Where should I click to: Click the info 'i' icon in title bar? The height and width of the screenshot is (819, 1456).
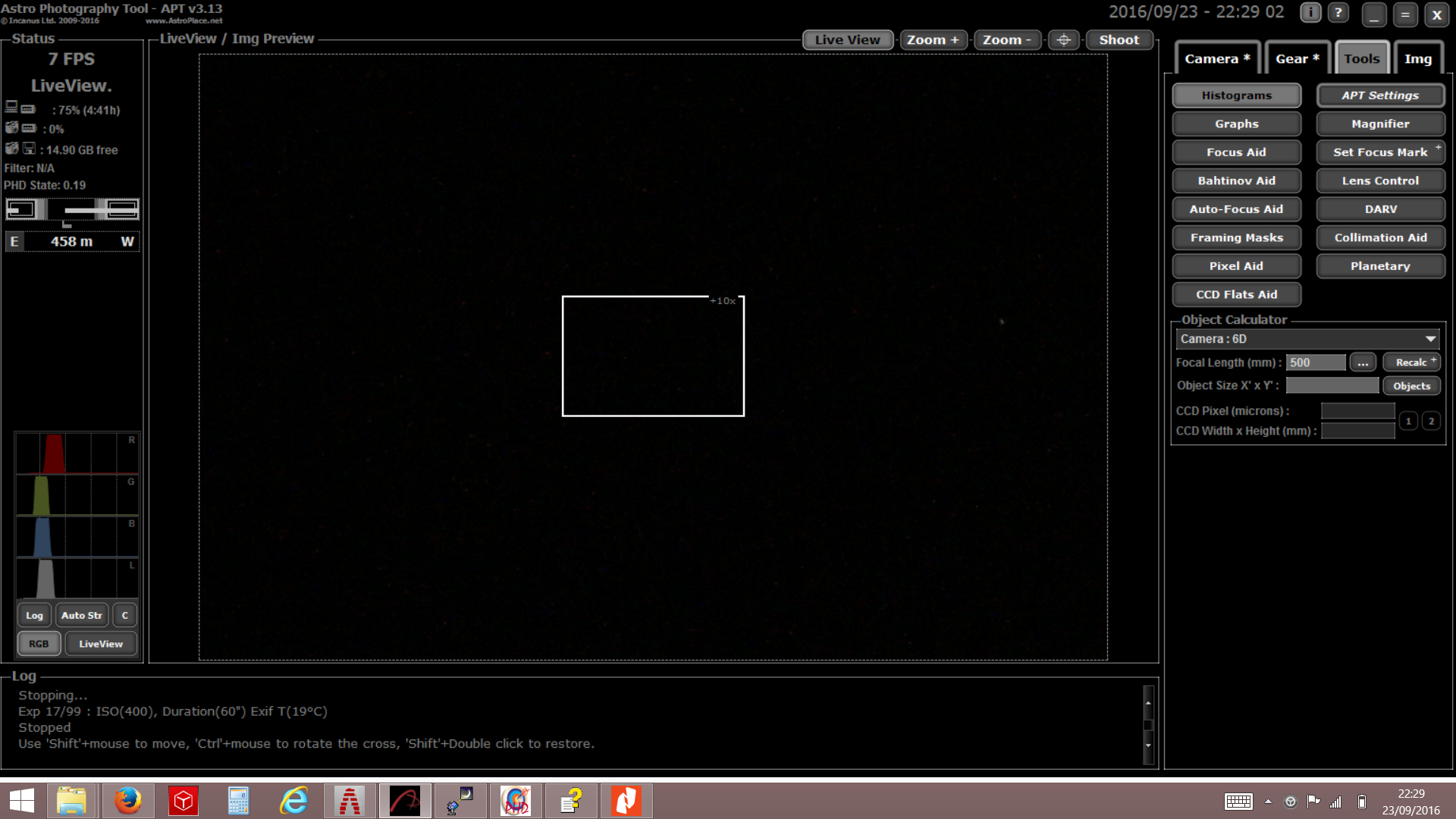(1310, 13)
